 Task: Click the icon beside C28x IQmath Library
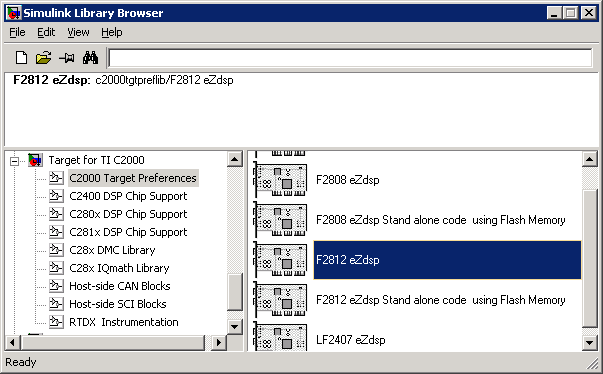(56, 268)
